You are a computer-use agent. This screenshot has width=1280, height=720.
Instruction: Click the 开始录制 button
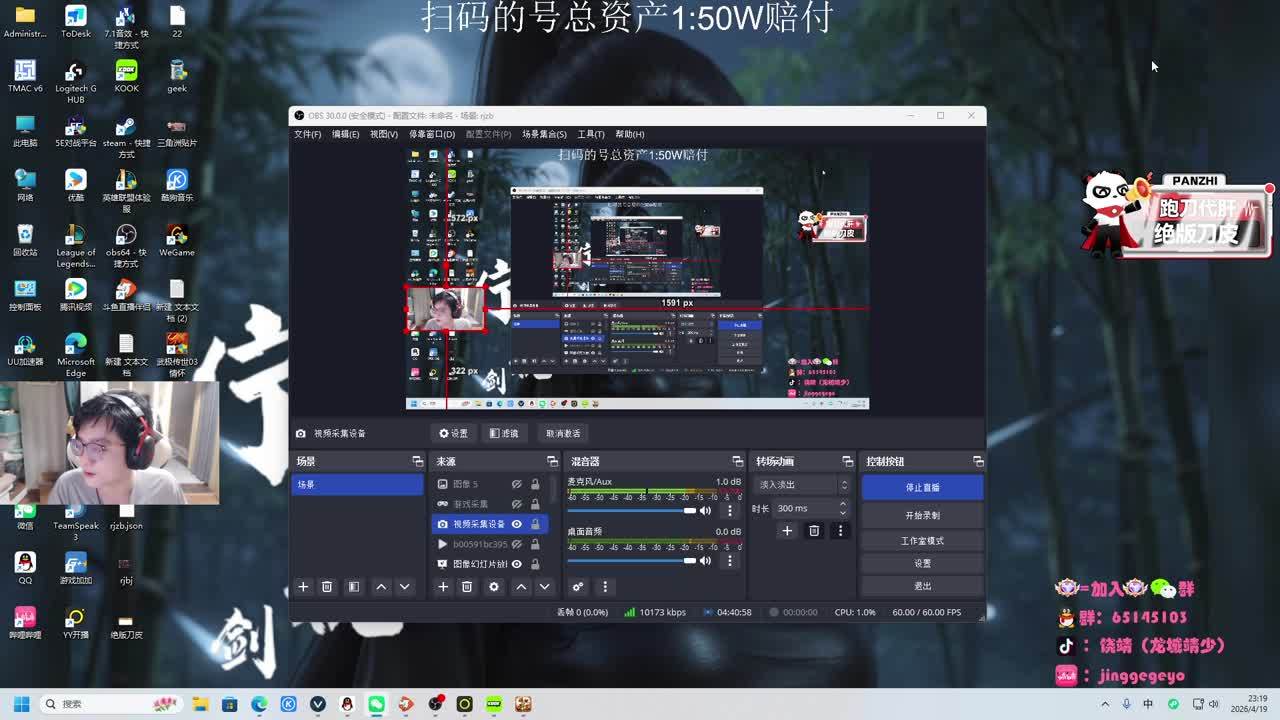(922, 515)
